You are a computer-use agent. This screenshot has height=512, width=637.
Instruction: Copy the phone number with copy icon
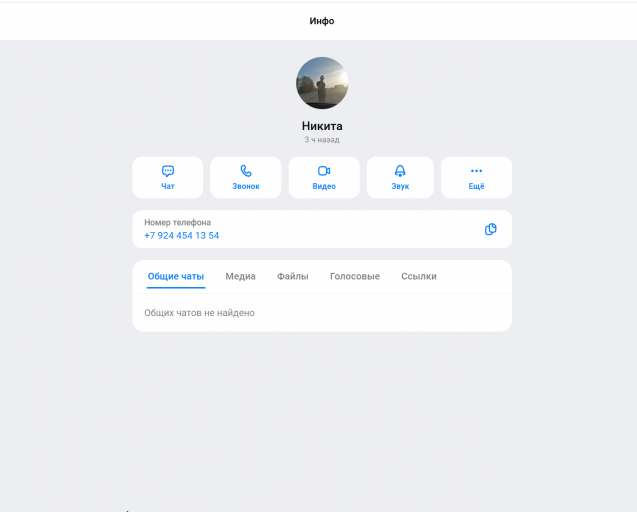pos(490,229)
